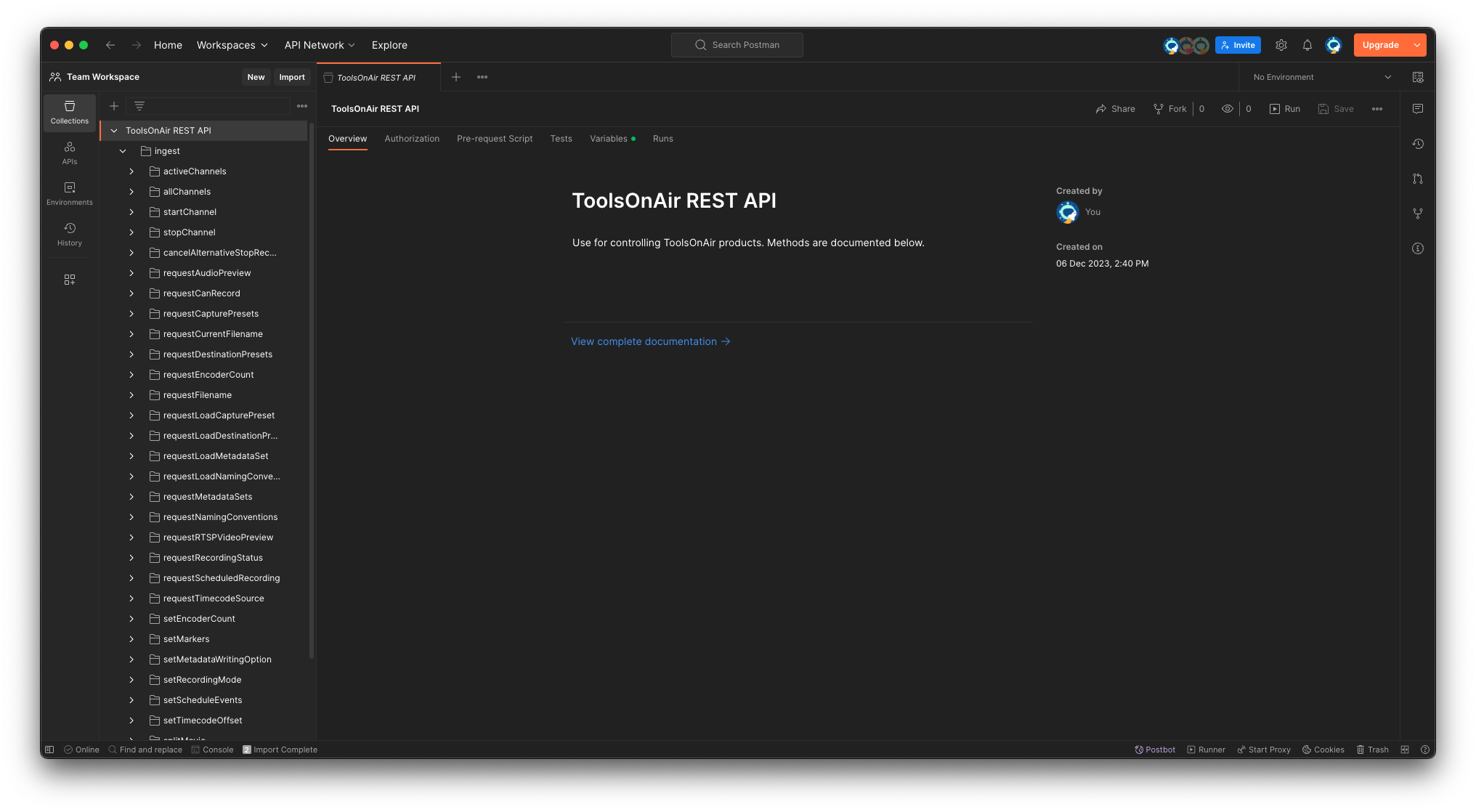
Task: Open Console in status bar
Action: point(213,750)
